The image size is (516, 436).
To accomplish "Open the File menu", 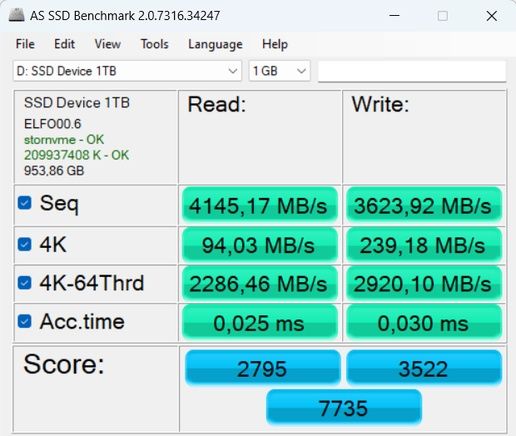I will click(x=25, y=44).
